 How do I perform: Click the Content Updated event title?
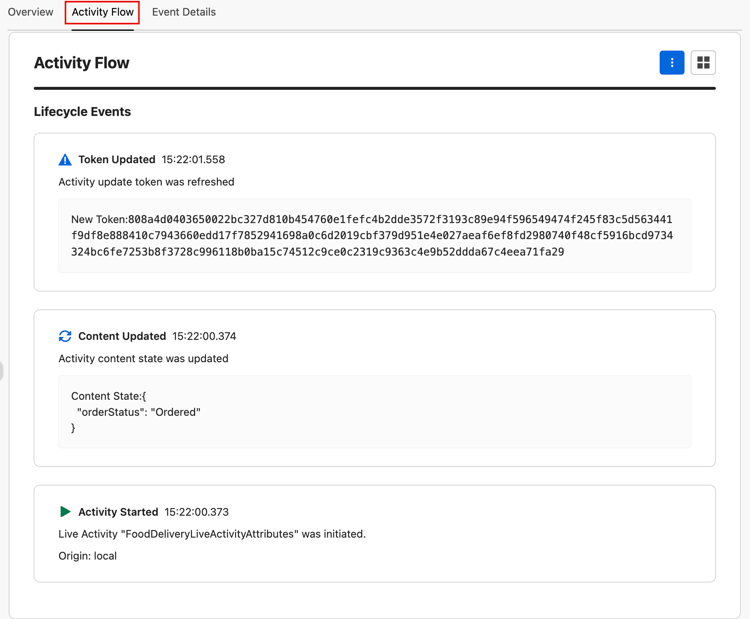122,336
